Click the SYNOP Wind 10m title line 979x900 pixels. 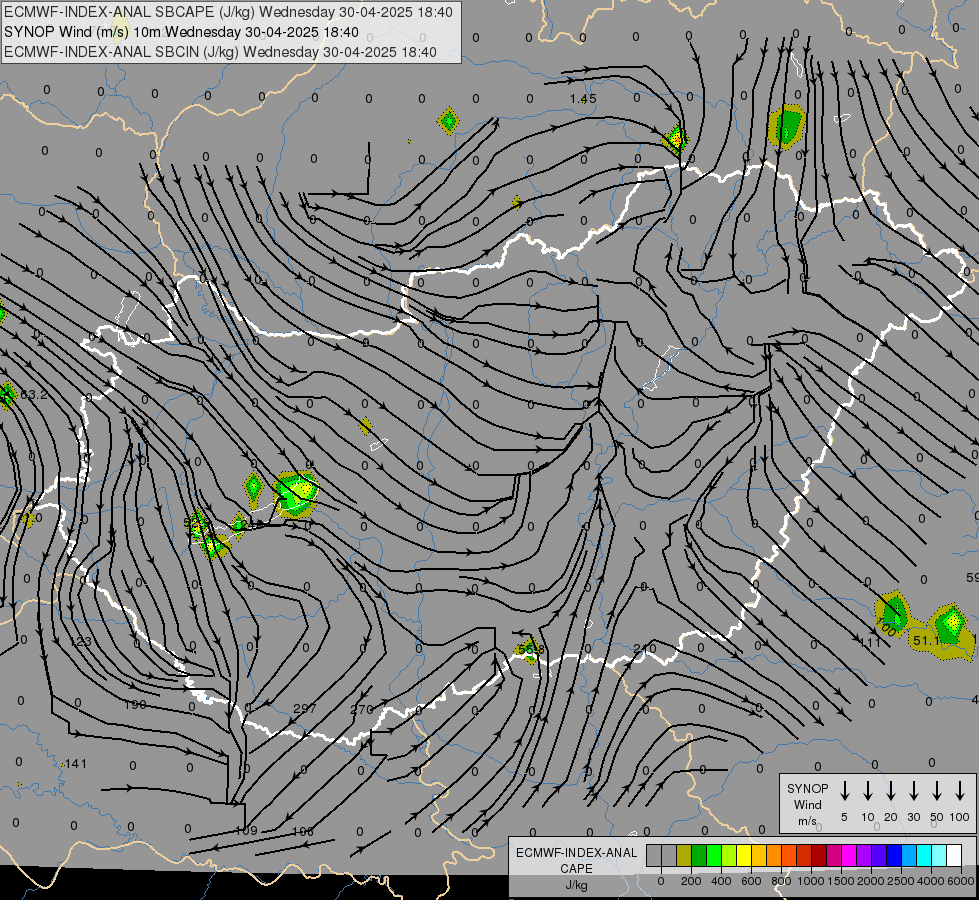[x=181, y=32]
